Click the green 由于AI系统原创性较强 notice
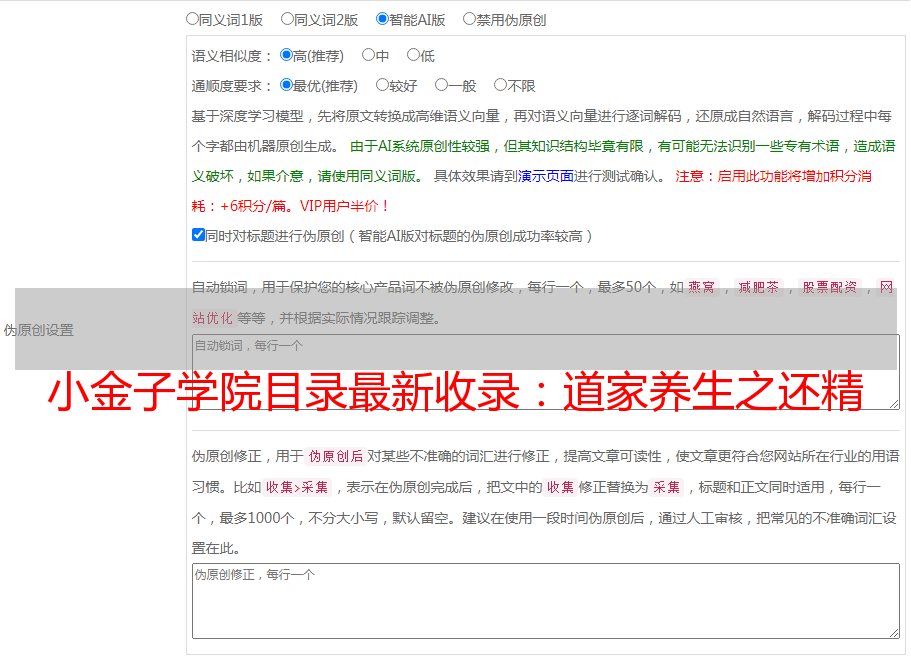Viewport: 911px width, 658px height. [543, 161]
